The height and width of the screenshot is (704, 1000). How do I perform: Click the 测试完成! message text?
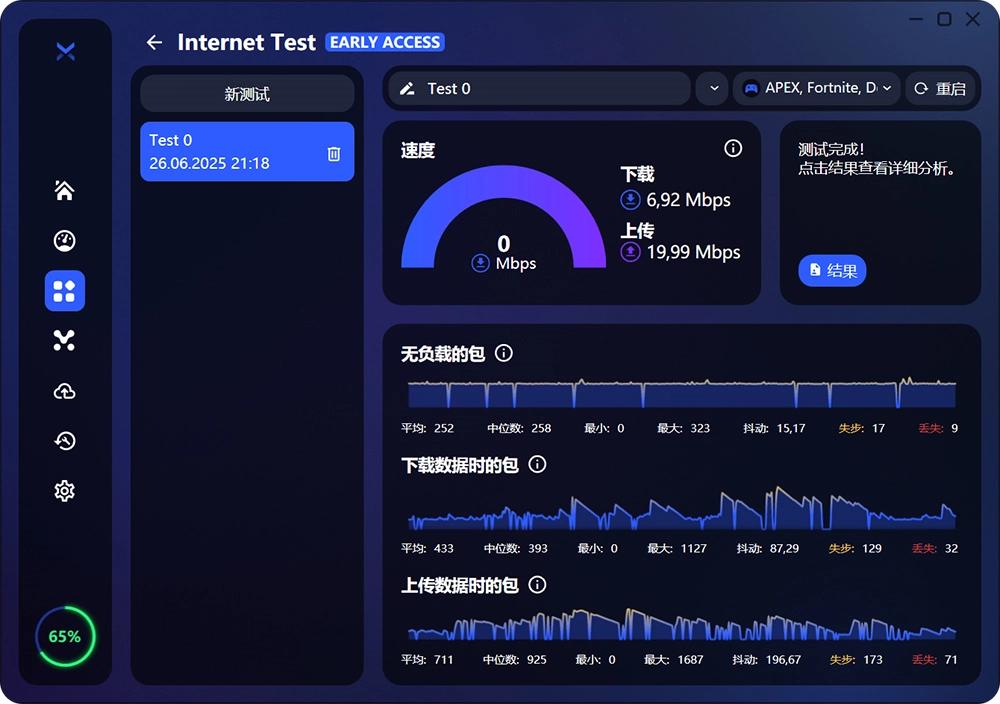pos(831,150)
